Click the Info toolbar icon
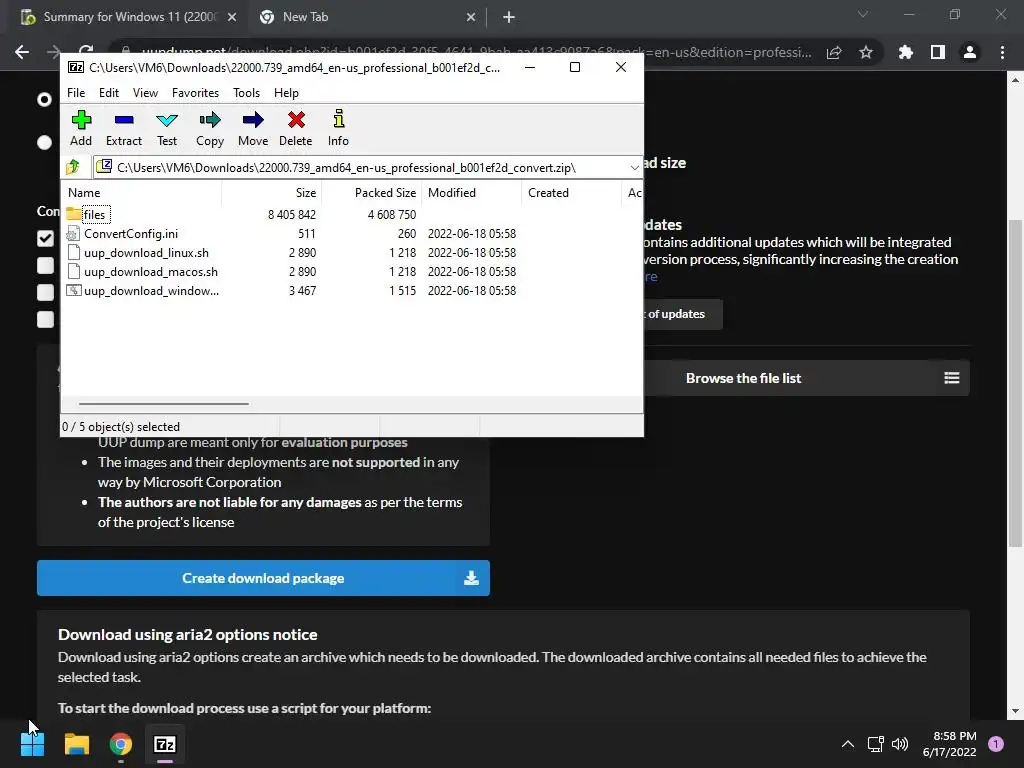 coord(338,128)
